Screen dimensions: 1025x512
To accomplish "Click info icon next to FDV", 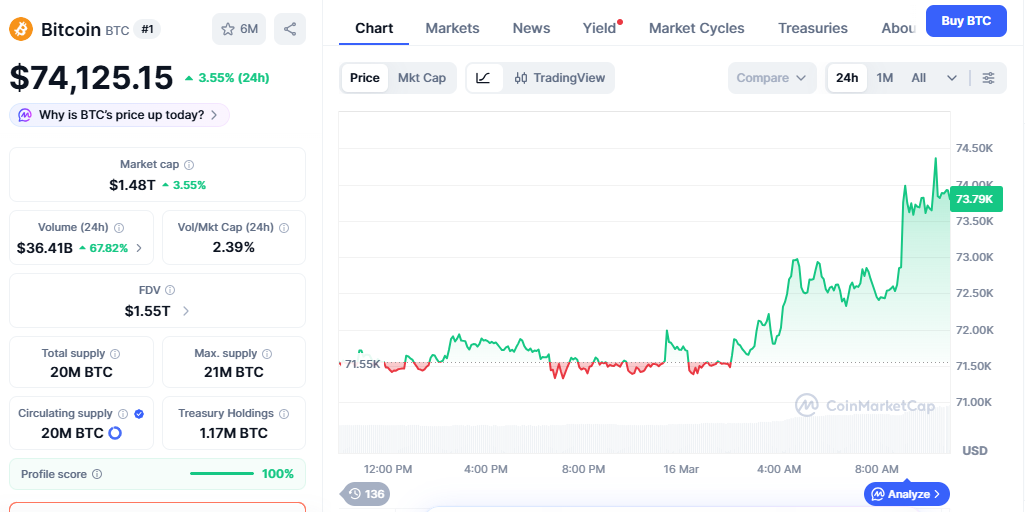I will point(170,290).
